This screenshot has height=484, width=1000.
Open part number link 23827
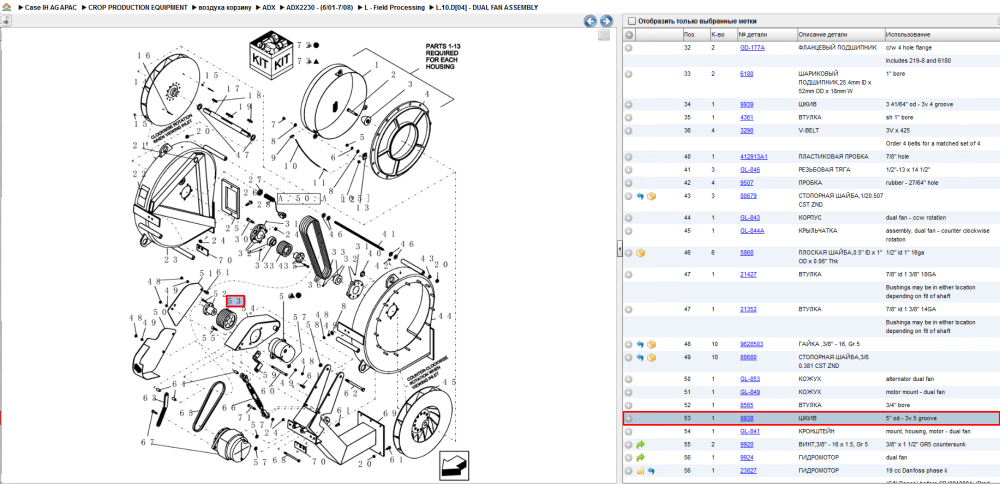coord(748,471)
